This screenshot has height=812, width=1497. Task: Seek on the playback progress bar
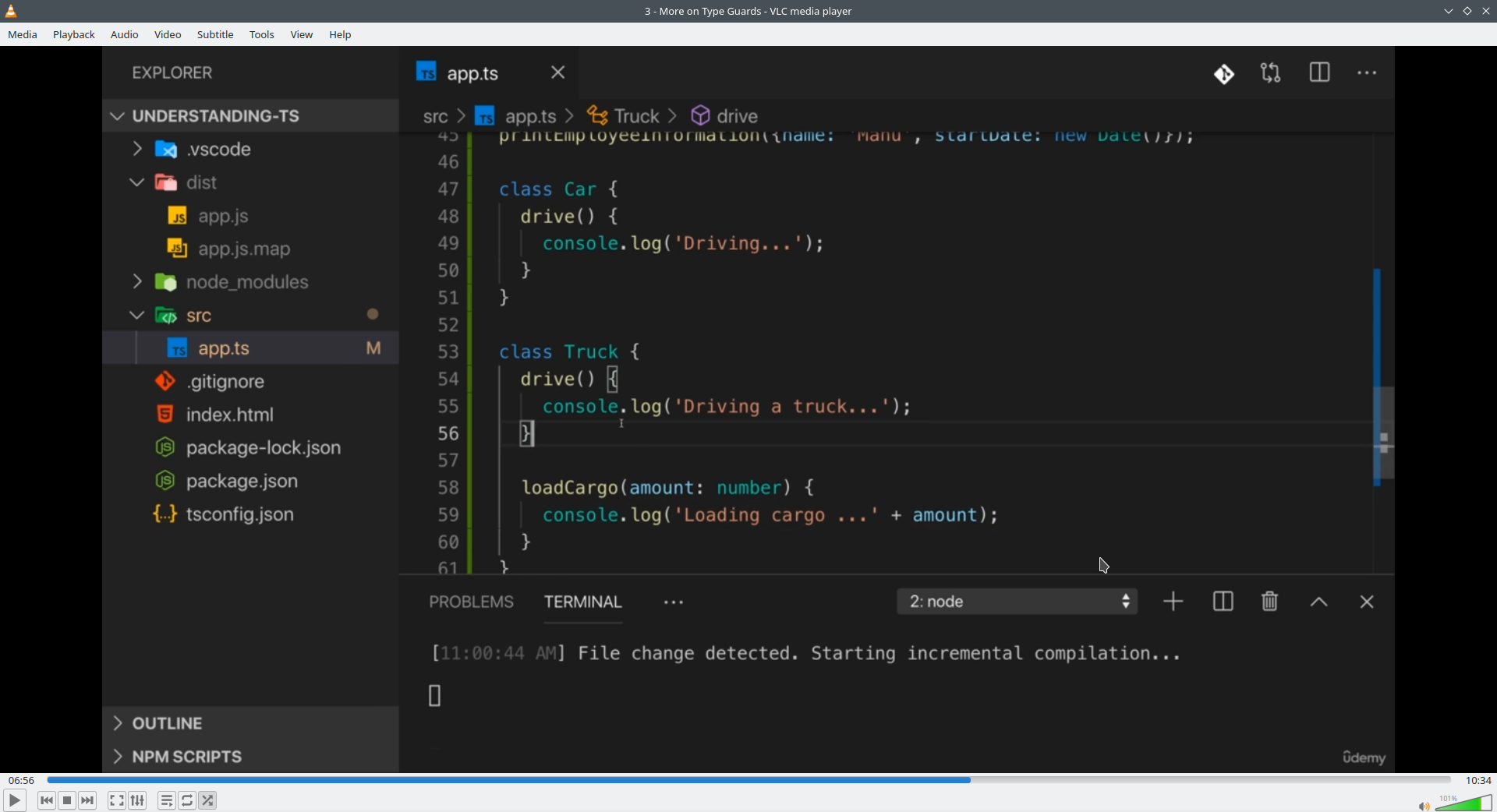pos(748,780)
